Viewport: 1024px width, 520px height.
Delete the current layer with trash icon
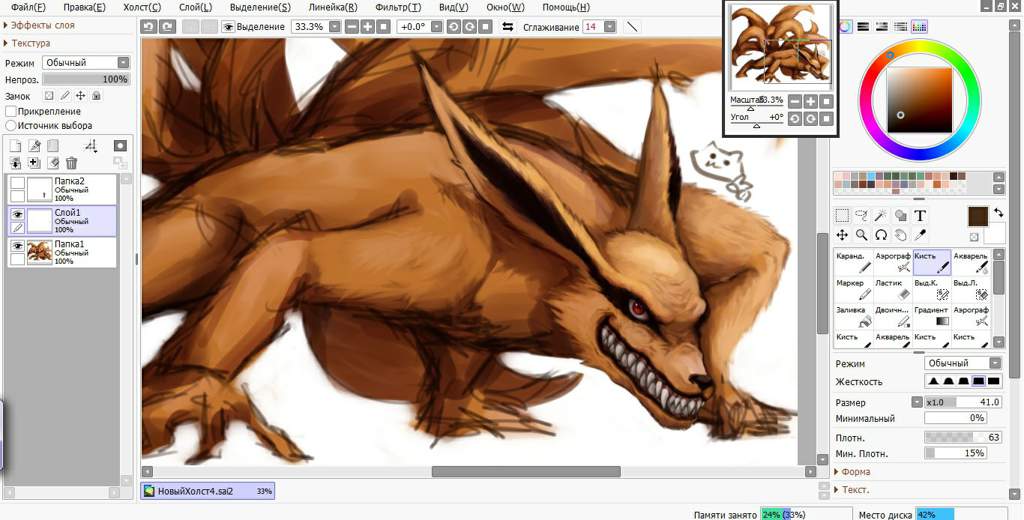(x=72, y=163)
